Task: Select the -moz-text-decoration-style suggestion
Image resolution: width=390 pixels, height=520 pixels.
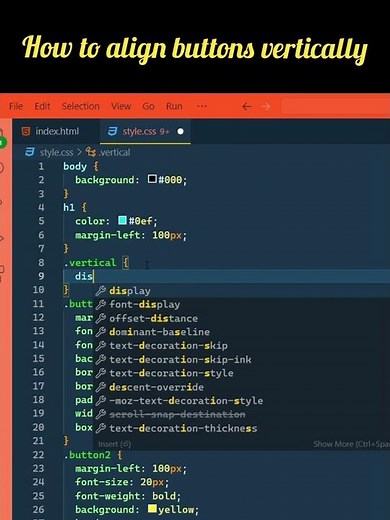Action: point(241,401)
